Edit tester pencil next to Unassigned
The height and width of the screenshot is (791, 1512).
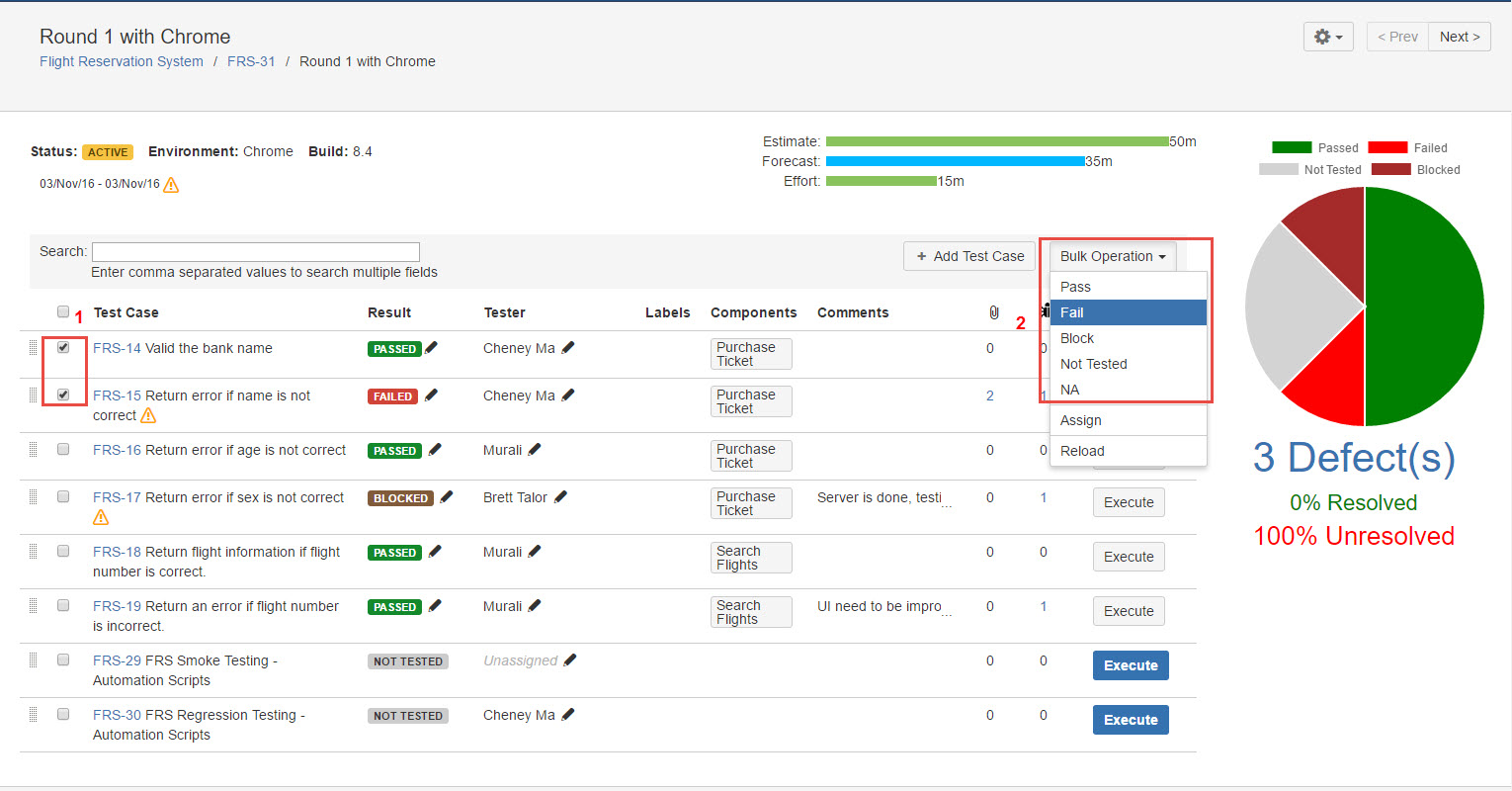pyautogui.click(x=570, y=659)
